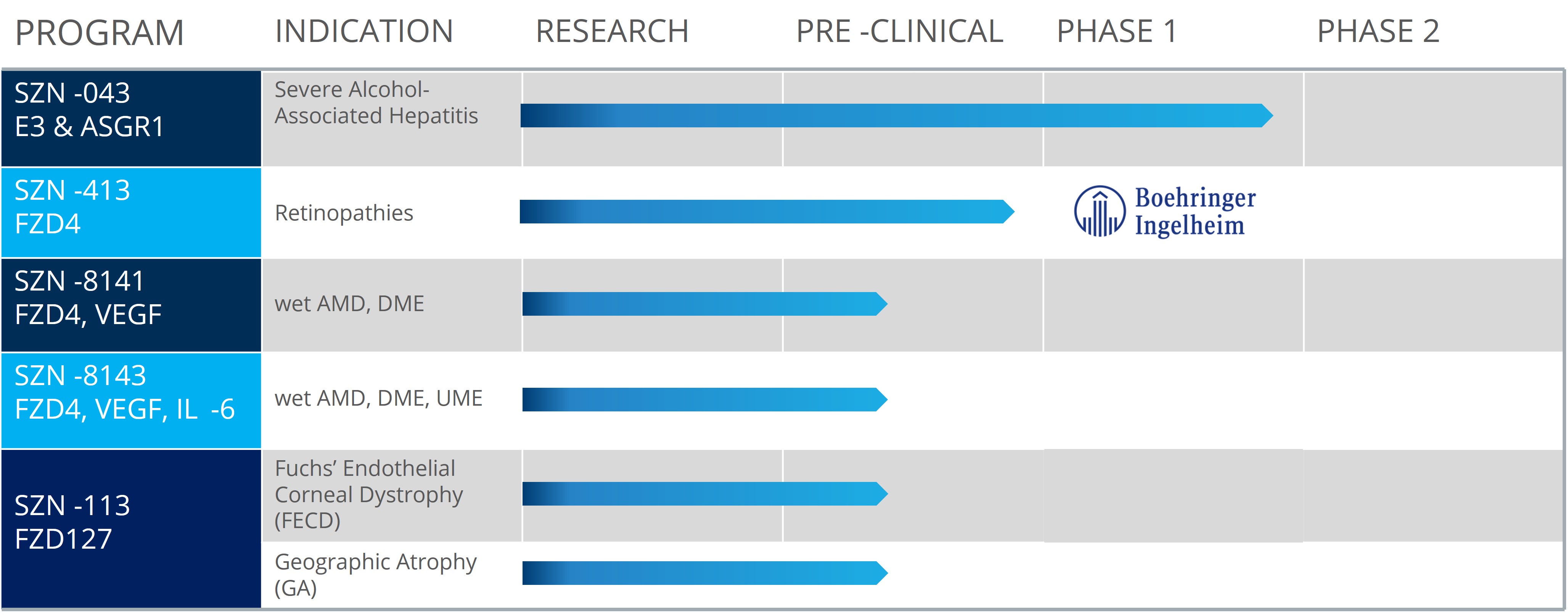Select the PROGRAM column header

point(99,33)
